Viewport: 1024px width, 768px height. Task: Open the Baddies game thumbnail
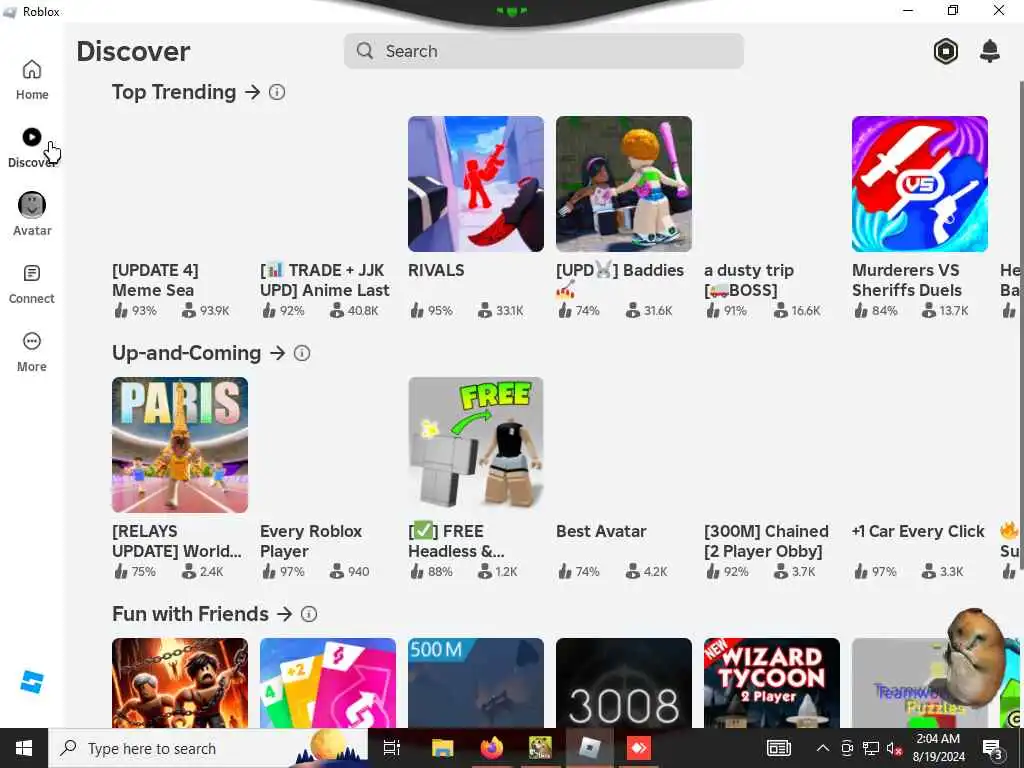pos(624,184)
